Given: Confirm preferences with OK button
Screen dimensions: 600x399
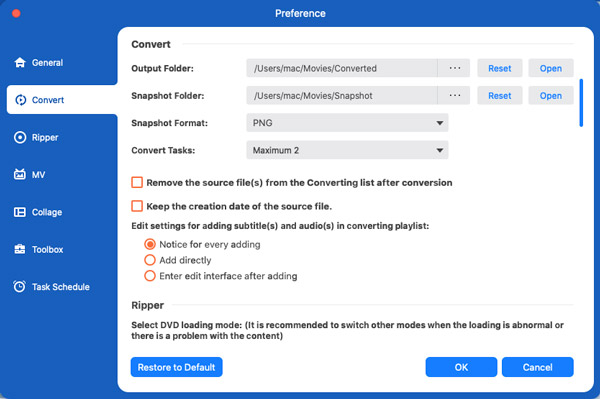Looking at the screenshot, I should tap(461, 367).
